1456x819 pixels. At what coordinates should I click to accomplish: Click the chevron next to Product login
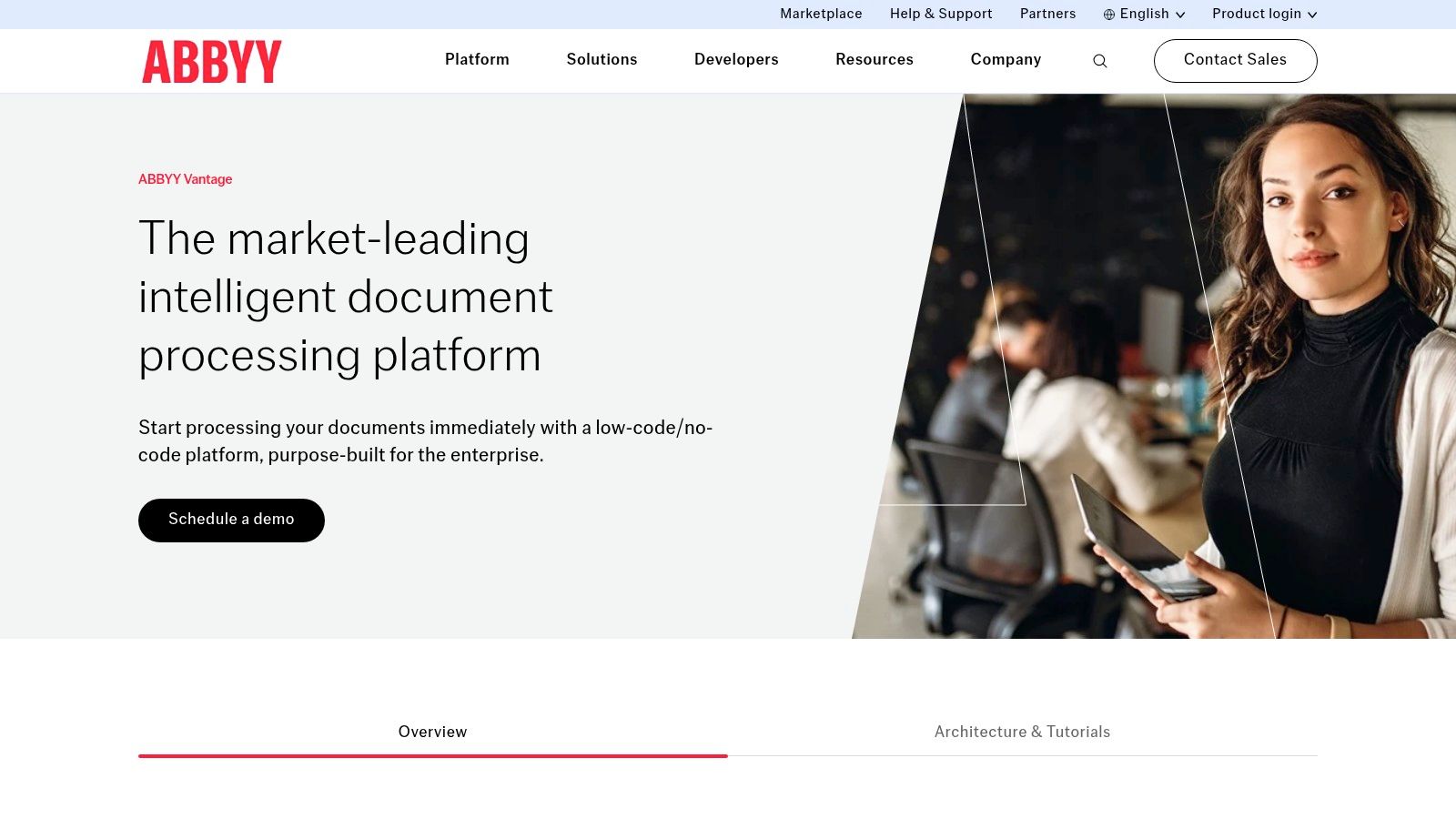click(1312, 15)
